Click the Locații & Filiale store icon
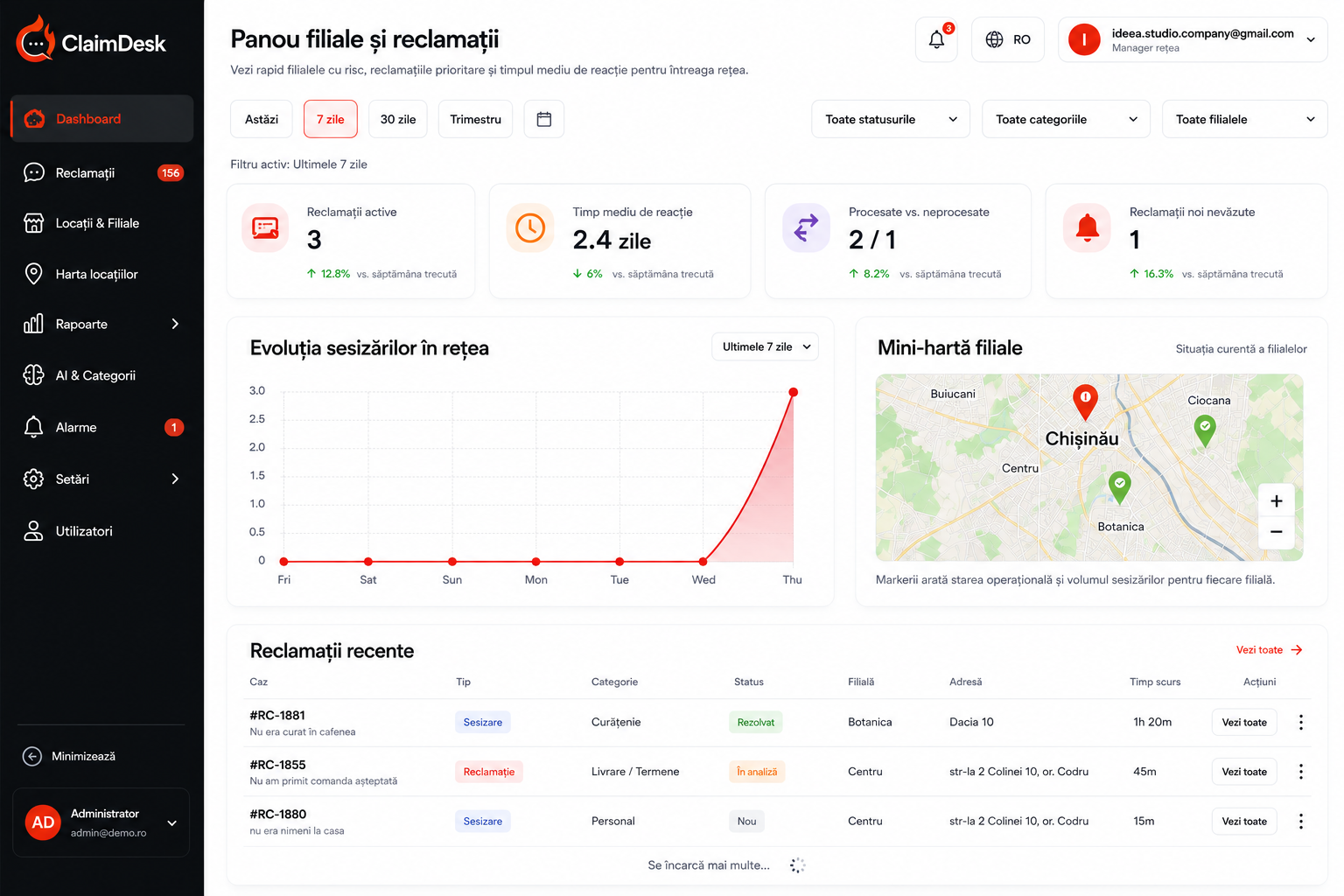The height and width of the screenshot is (896, 1344). point(33,223)
